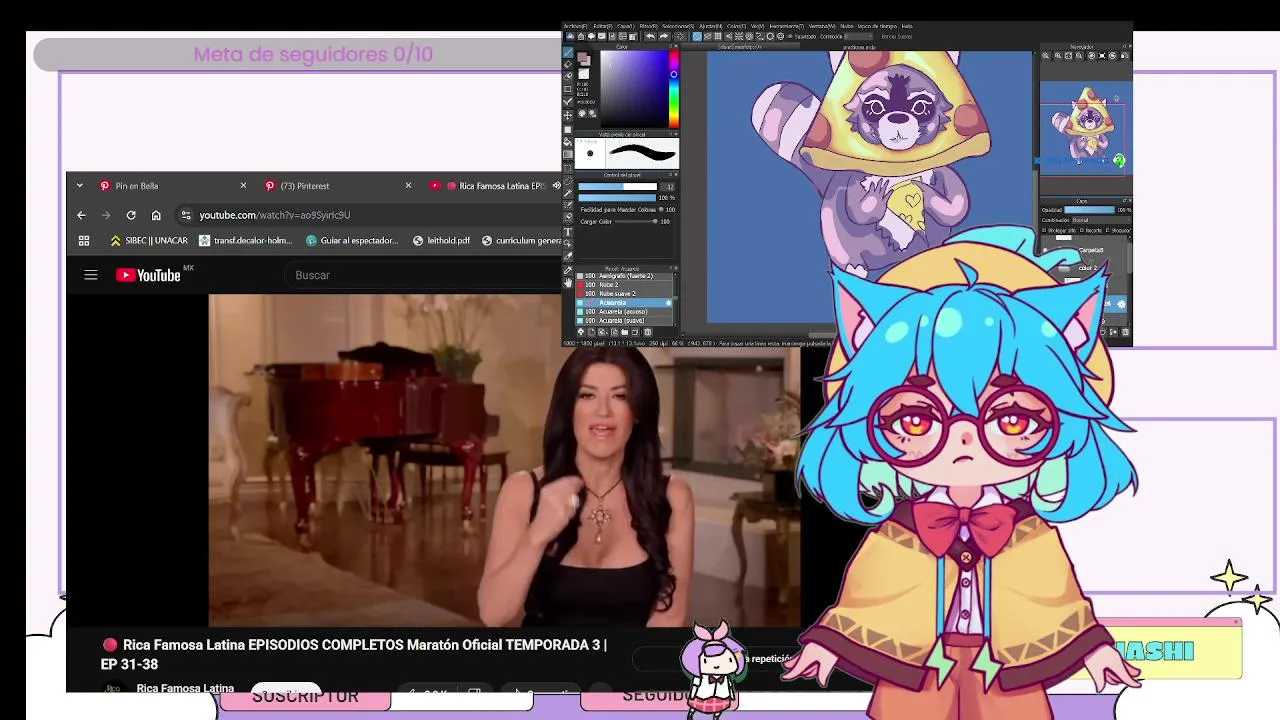Switch to the Rica Famosa Latina tab
The image size is (1280, 720).
coord(496,186)
